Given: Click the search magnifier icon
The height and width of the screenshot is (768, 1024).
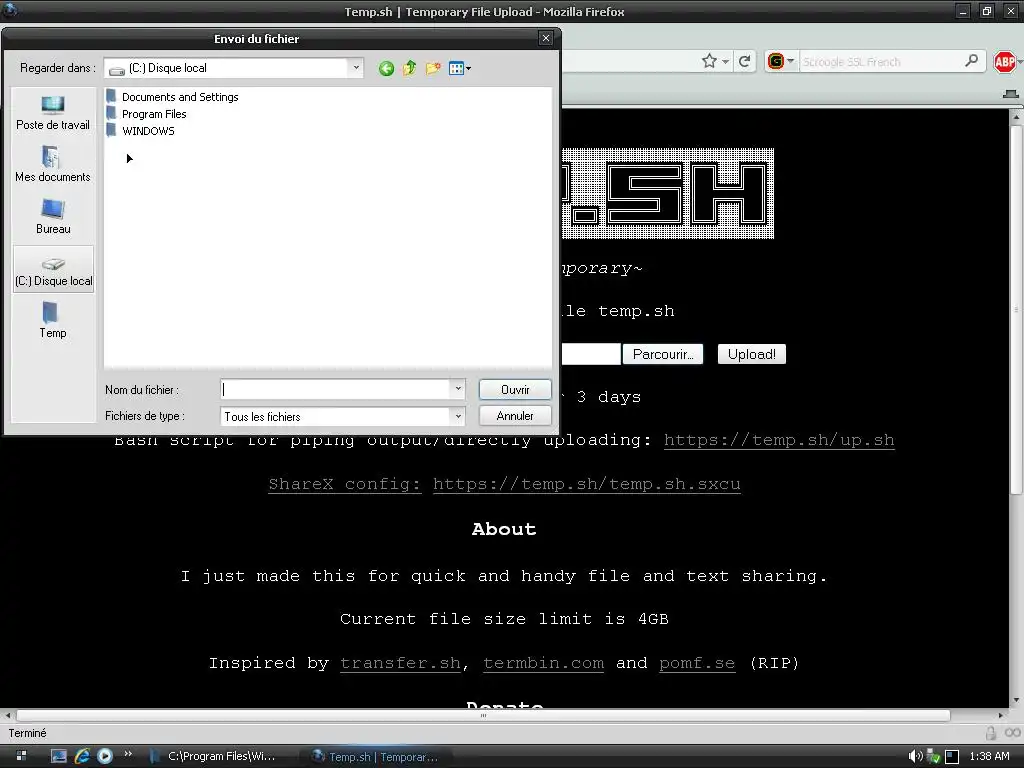Looking at the screenshot, I should pos(971,61).
